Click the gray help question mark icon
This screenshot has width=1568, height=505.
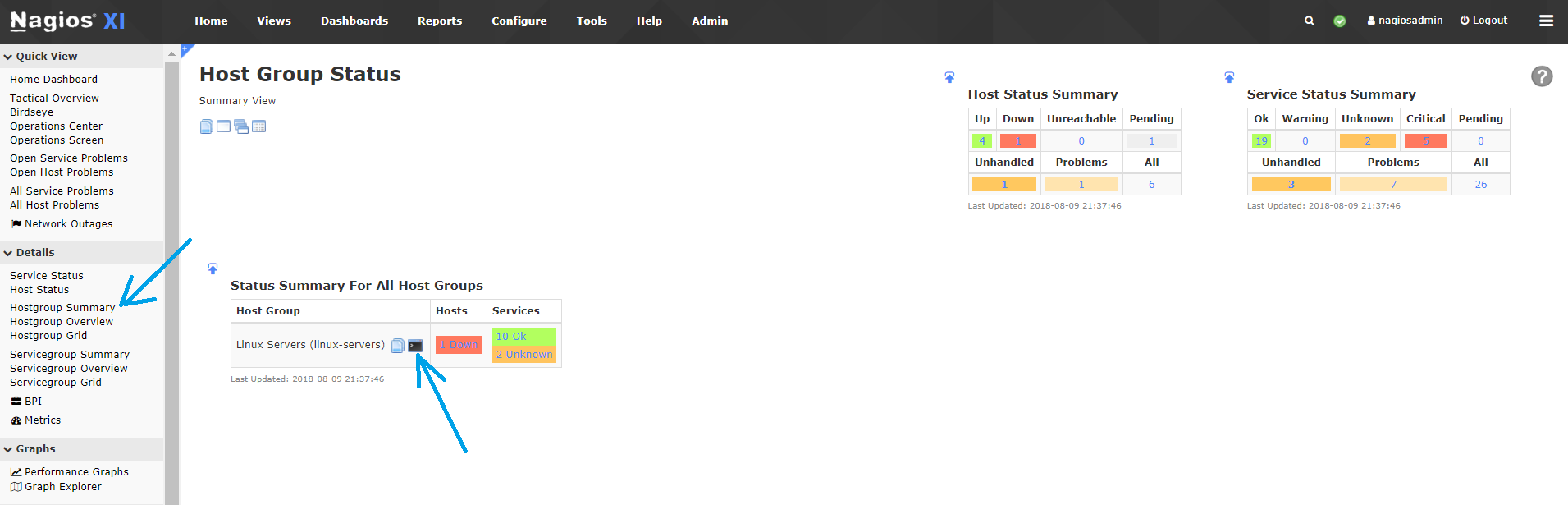[x=1542, y=76]
